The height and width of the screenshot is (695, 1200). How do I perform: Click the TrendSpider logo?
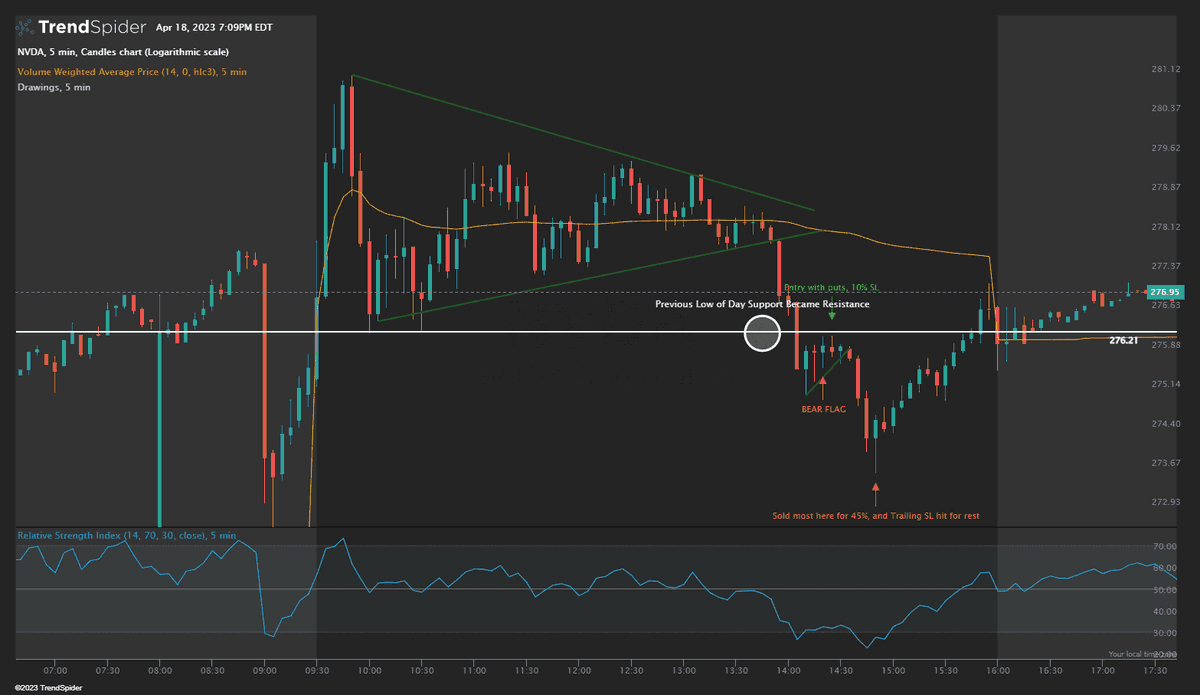79,27
